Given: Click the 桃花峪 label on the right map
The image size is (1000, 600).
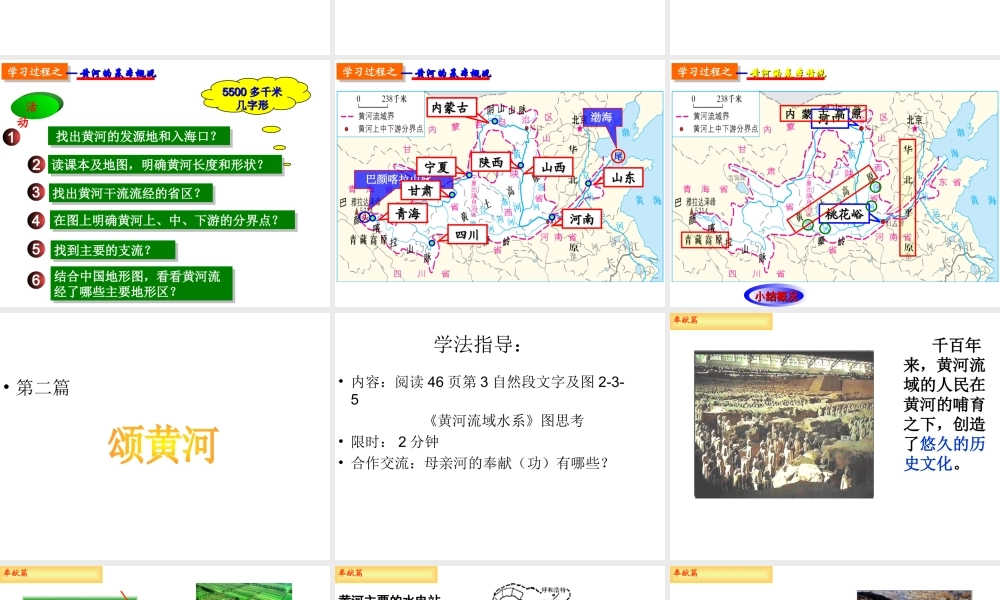Looking at the screenshot, I should point(844,214).
